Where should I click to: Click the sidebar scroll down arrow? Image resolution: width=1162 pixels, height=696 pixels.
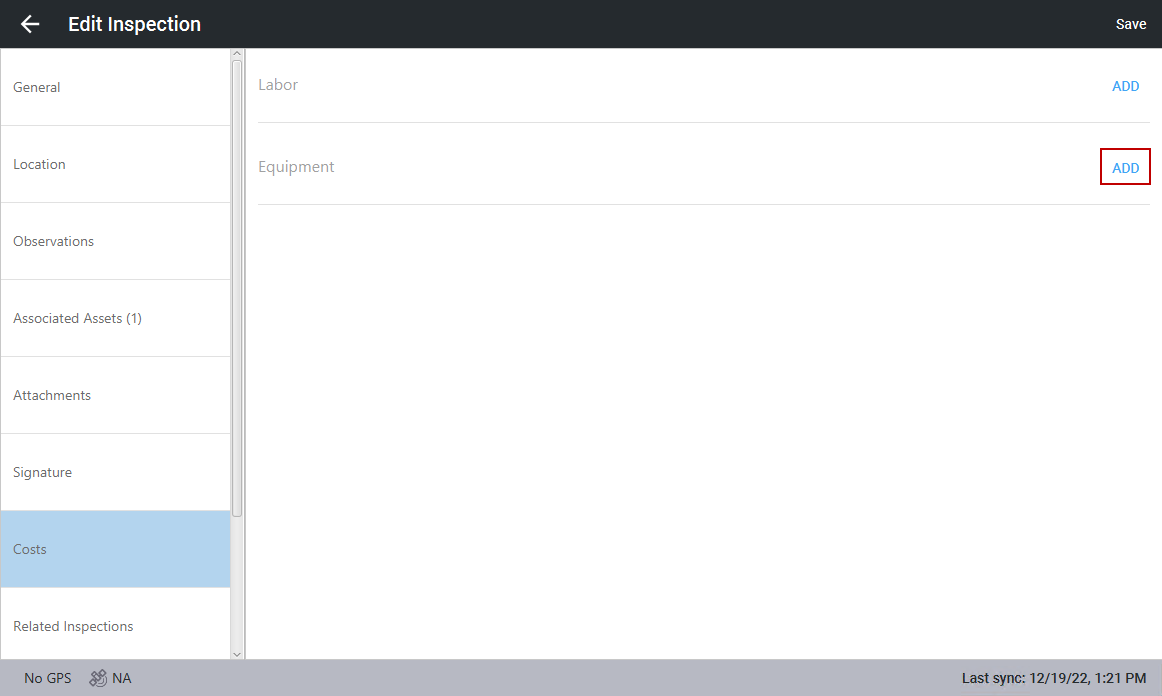(x=237, y=653)
